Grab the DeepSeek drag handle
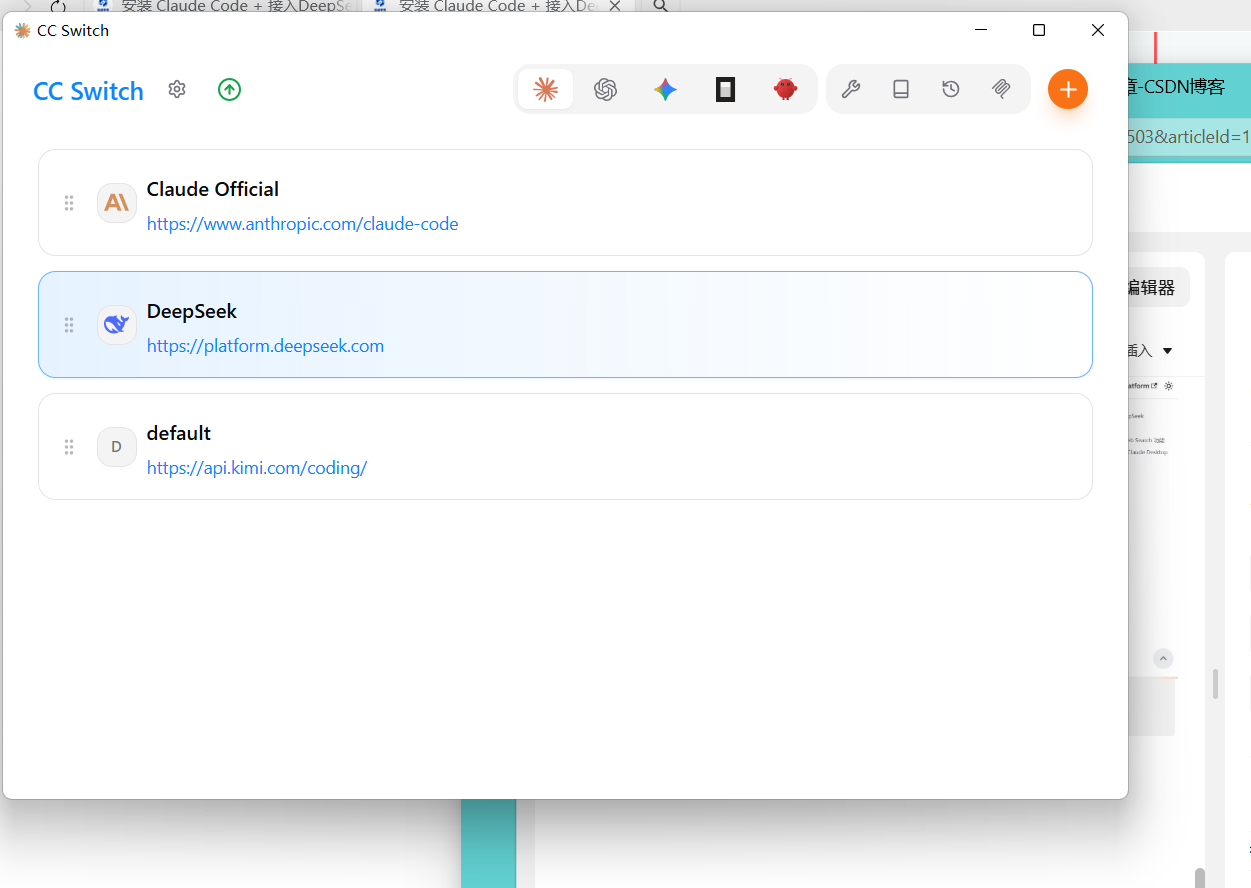The width and height of the screenshot is (1251, 888). click(x=69, y=325)
